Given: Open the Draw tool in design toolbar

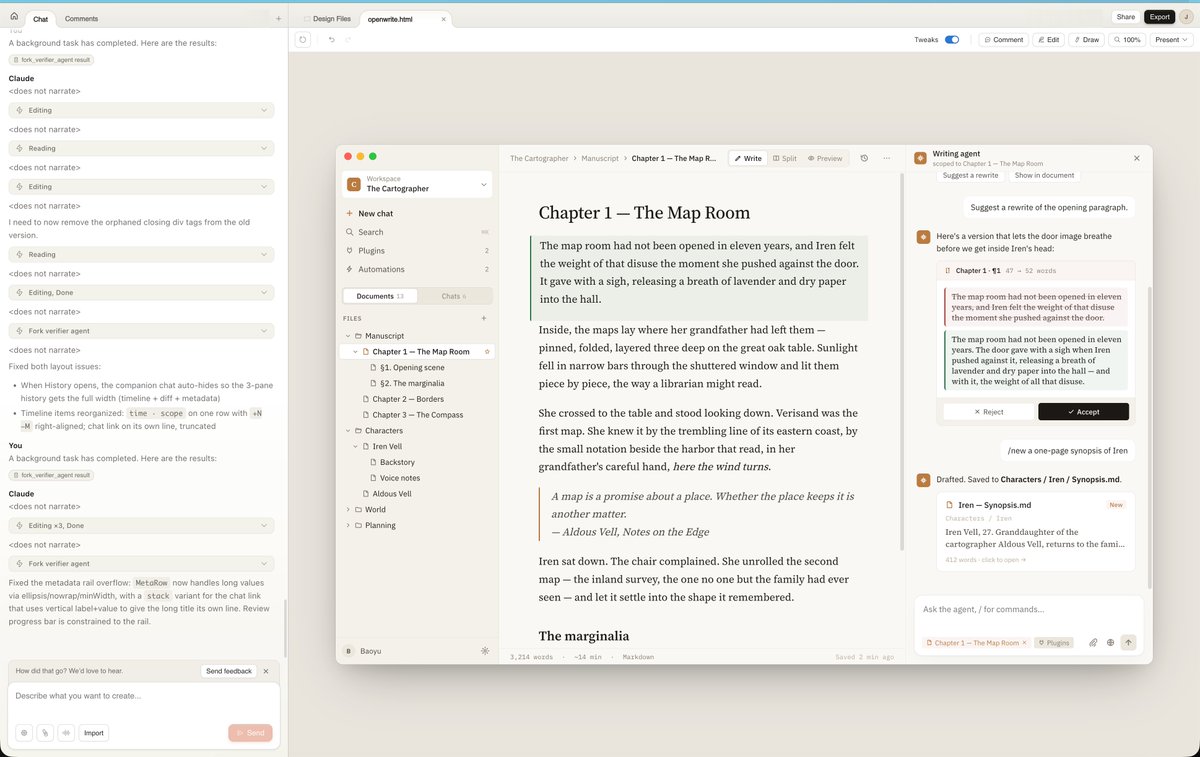Looking at the screenshot, I should pos(1086,40).
